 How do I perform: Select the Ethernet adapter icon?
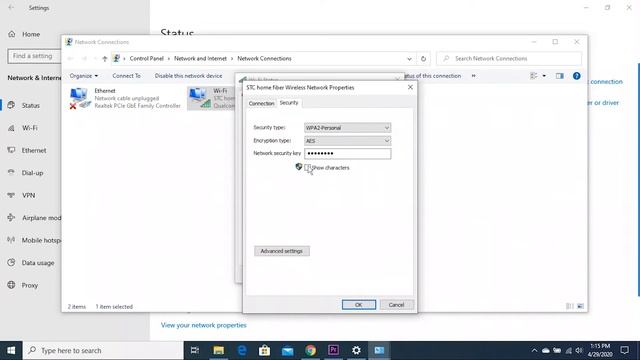pos(79,98)
